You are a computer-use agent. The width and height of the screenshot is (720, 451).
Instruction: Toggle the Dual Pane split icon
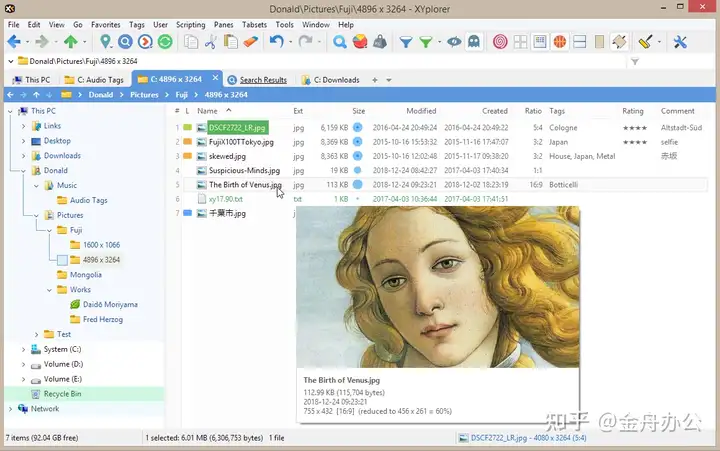[x=579, y=42]
